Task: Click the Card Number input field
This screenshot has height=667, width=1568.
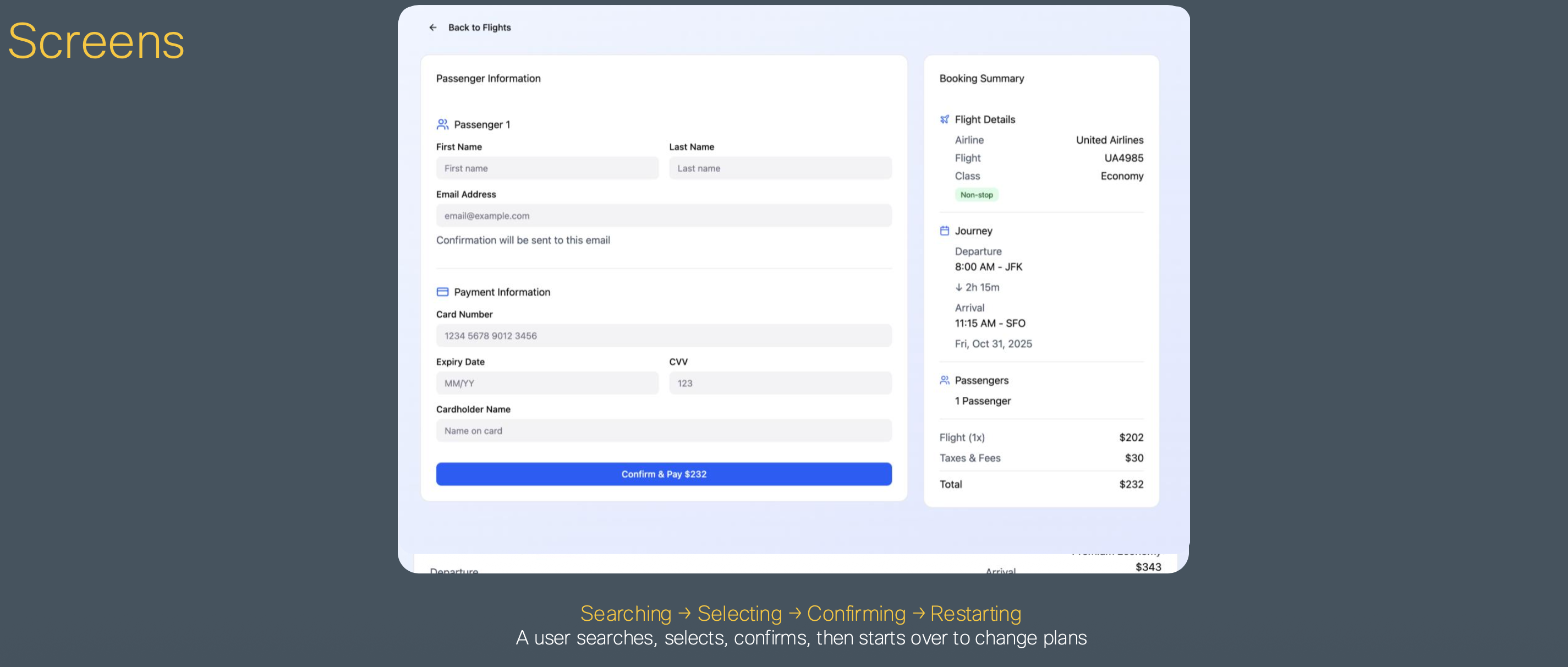Action: coord(664,336)
